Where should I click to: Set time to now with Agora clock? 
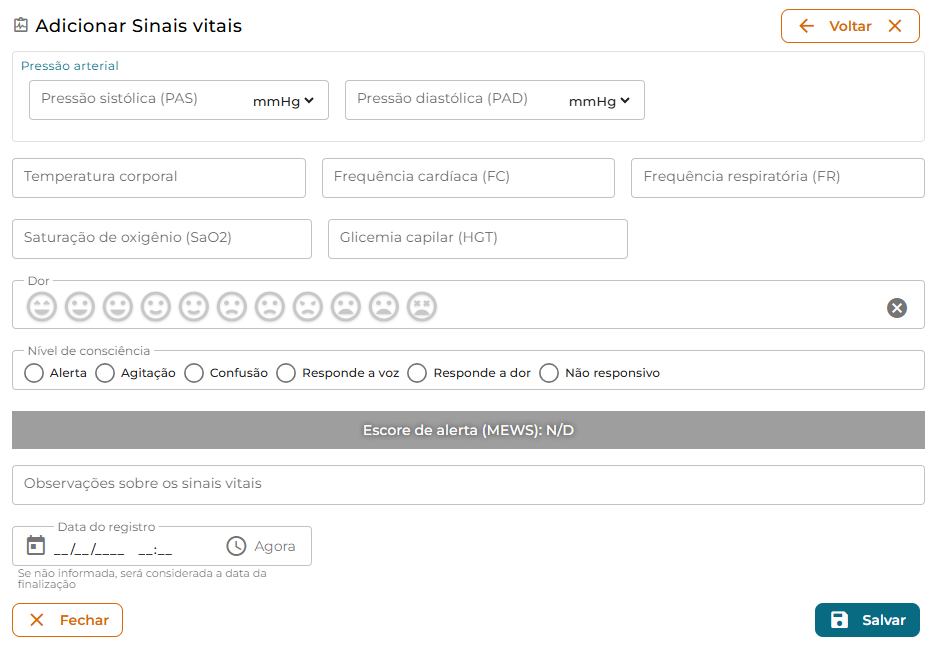pyautogui.click(x=261, y=546)
